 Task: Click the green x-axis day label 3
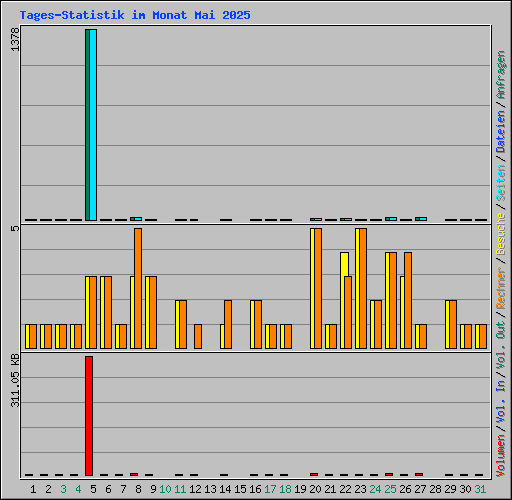pos(63,489)
